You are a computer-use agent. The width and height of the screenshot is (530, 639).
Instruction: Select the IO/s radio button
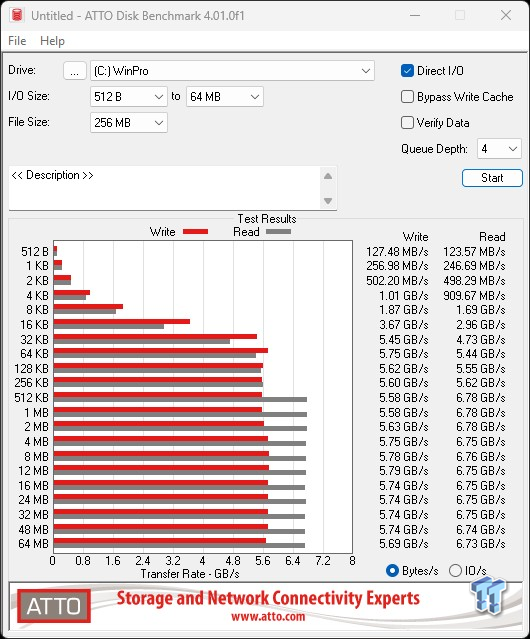[x=455, y=571]
